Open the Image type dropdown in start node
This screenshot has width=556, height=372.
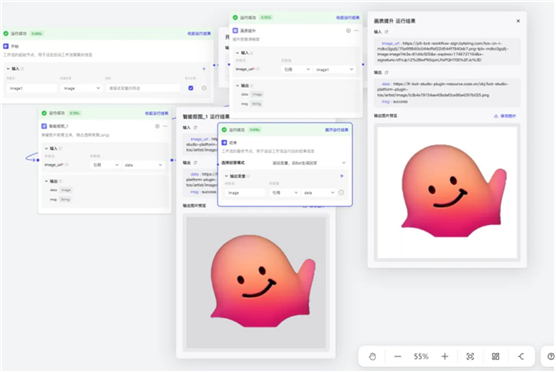(x=82, y=88)
